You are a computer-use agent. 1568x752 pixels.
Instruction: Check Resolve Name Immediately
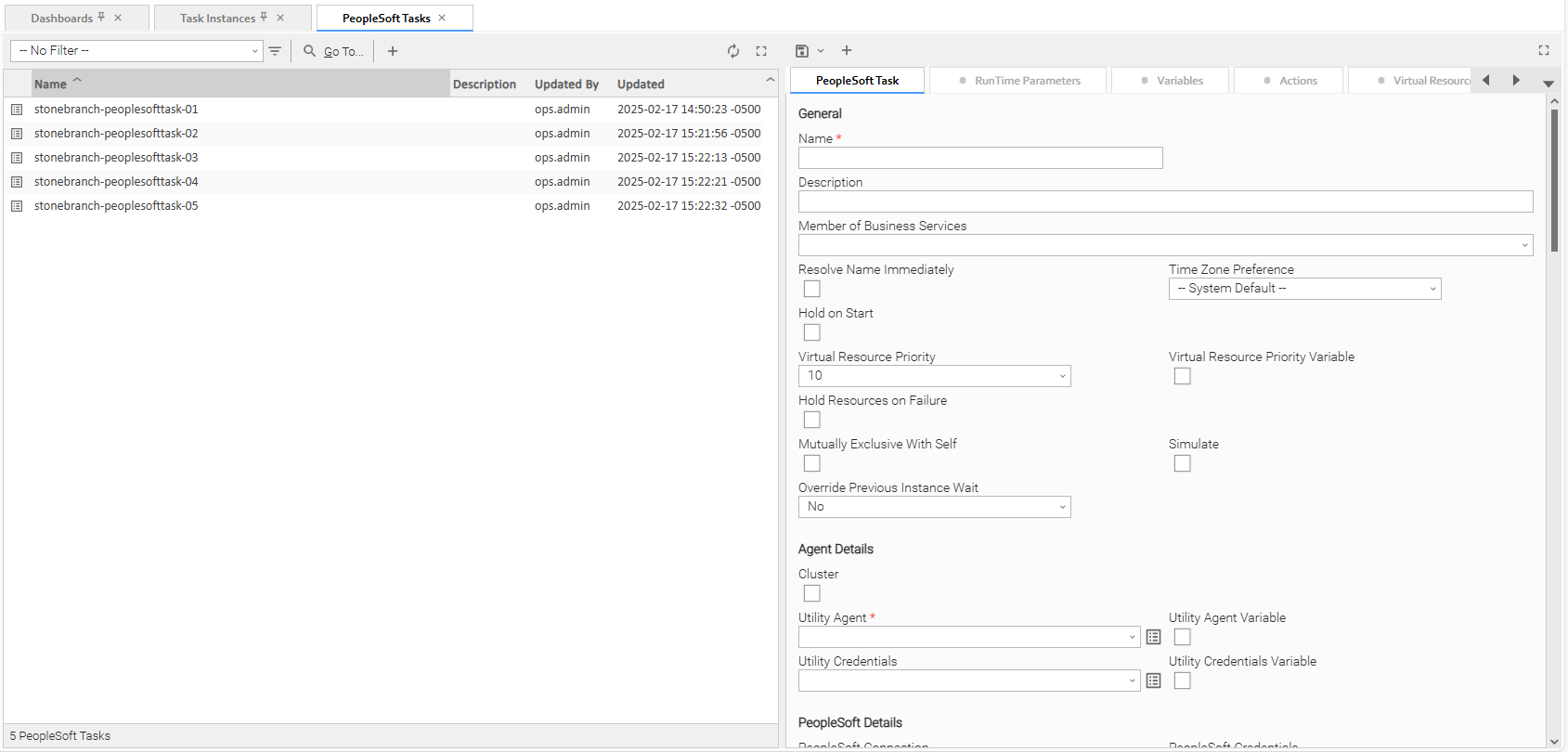pos(812,289)
